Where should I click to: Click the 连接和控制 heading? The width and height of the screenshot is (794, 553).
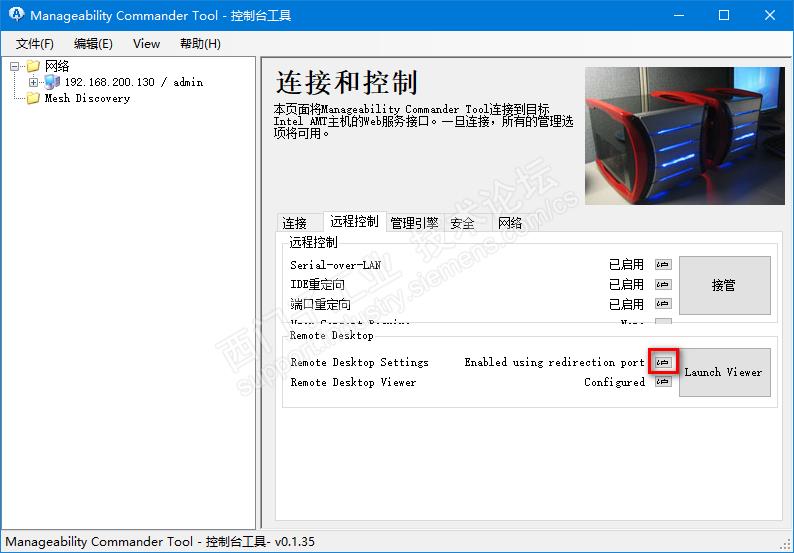[347, 83]
